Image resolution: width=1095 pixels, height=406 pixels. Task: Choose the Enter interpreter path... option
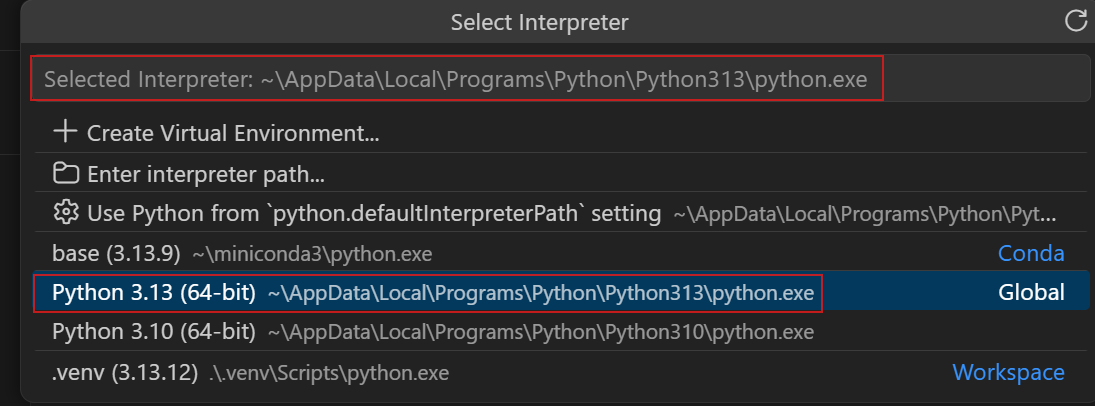[x=206, y=174]
